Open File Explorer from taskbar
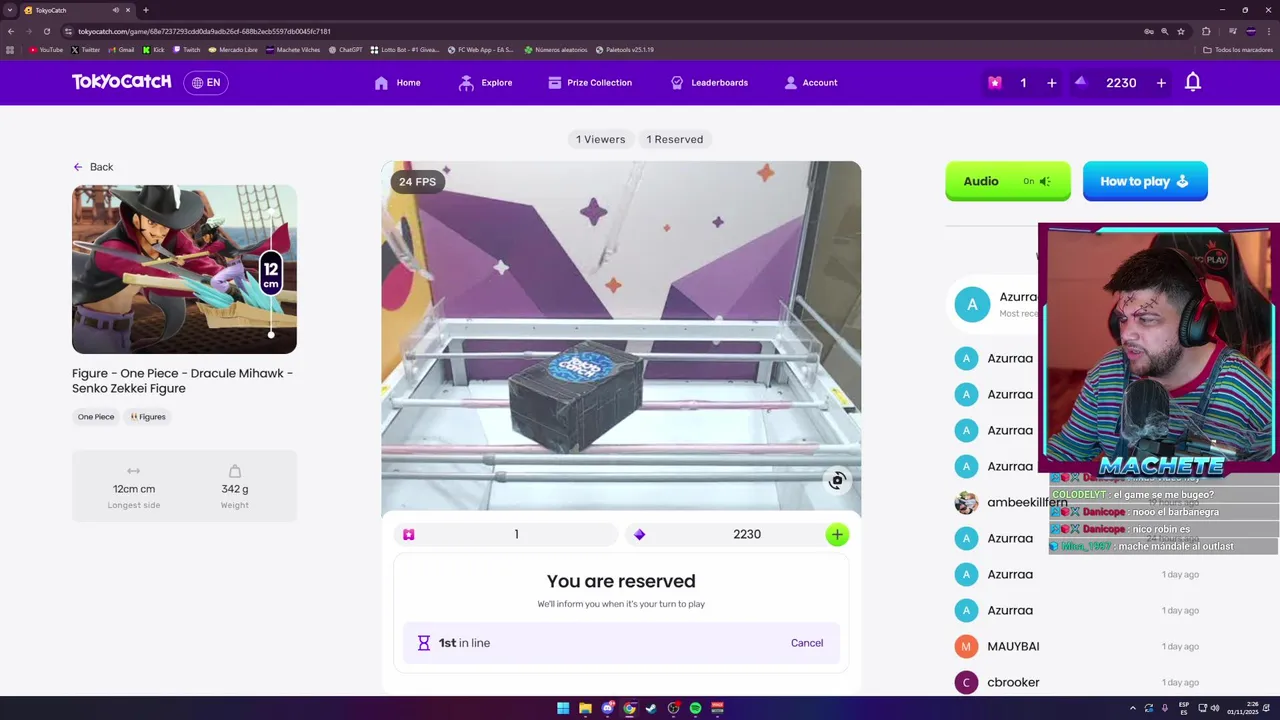Screen dimensions: 1280x720 click(x=585, y=708)
